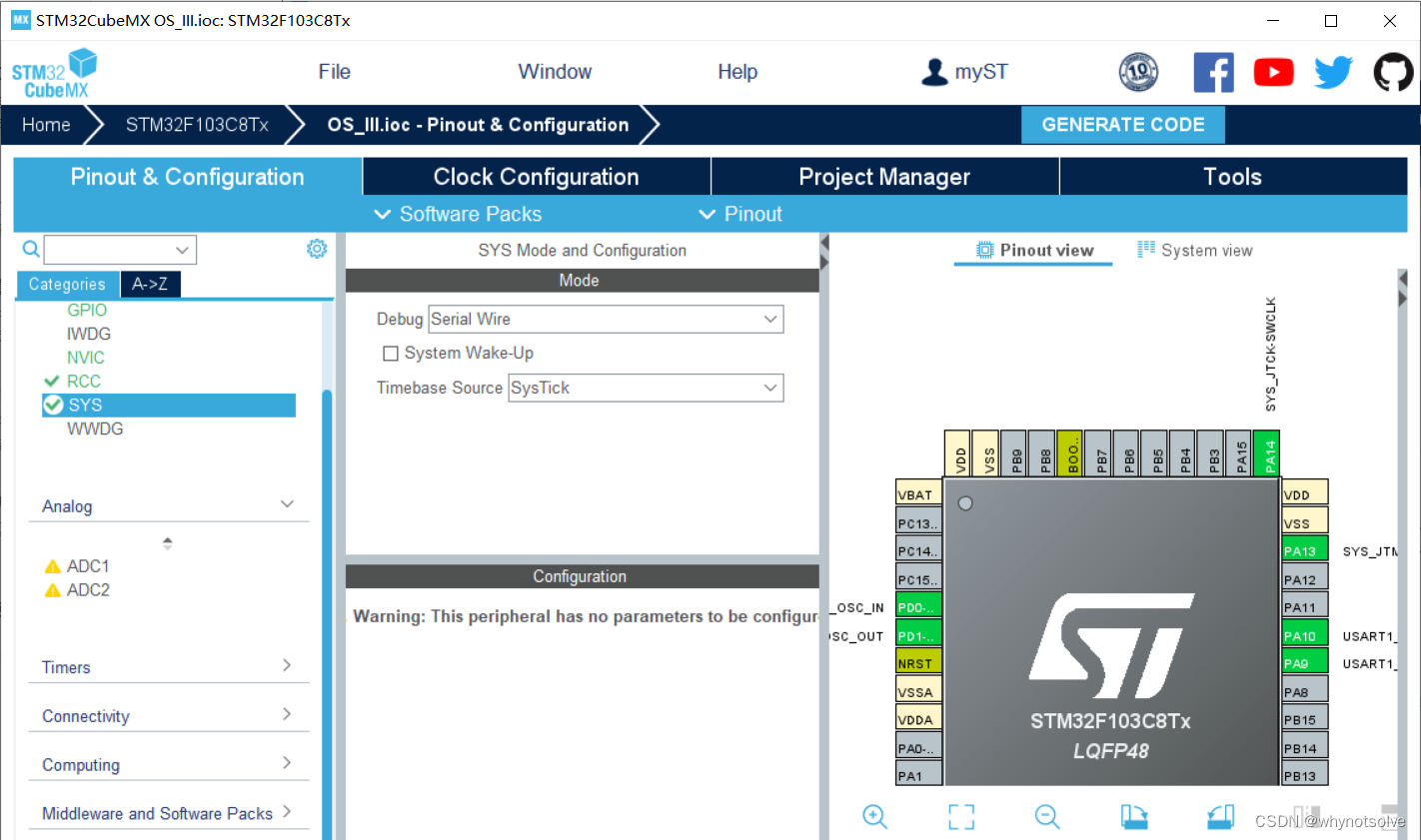The image size is (1421, 840).
Task: Switch to the Clock Configuration tab
Action: click(x=537, y=177)
